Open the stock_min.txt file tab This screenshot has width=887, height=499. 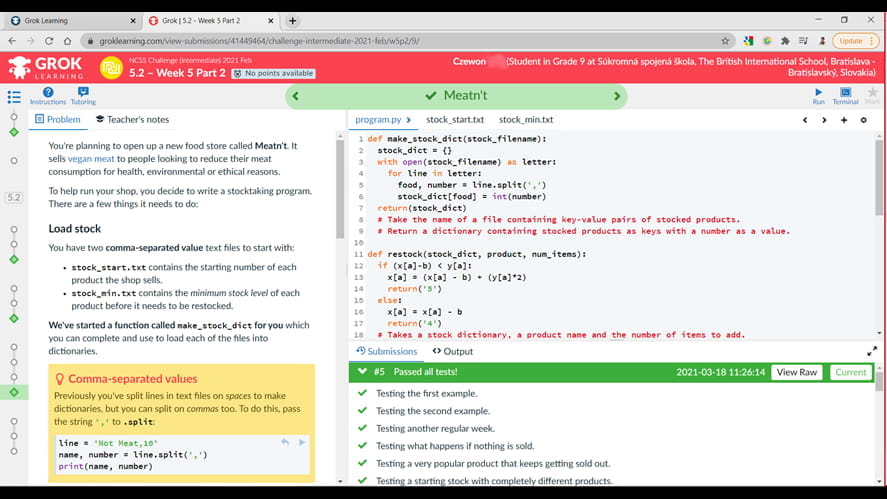coord(525,120)
